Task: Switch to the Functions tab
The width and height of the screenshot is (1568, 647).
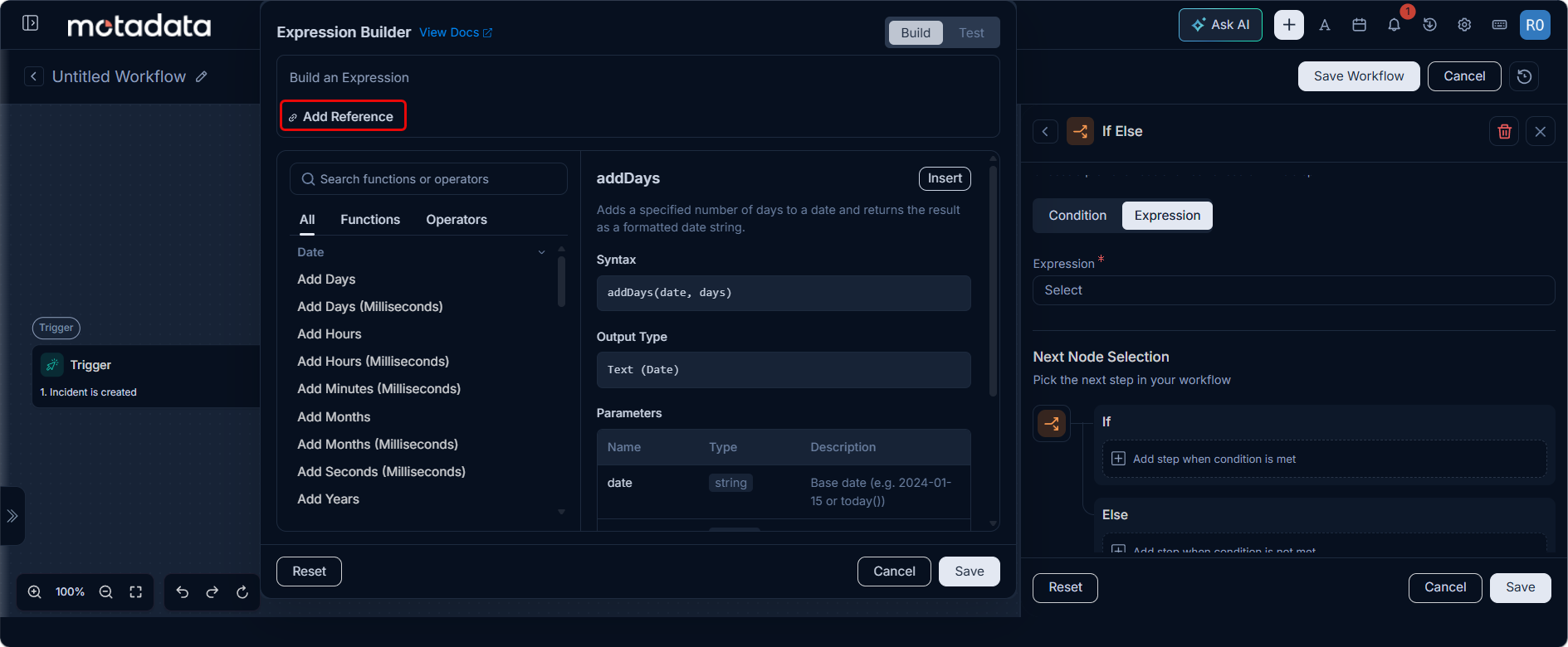Action: click(x=370, y=220)
